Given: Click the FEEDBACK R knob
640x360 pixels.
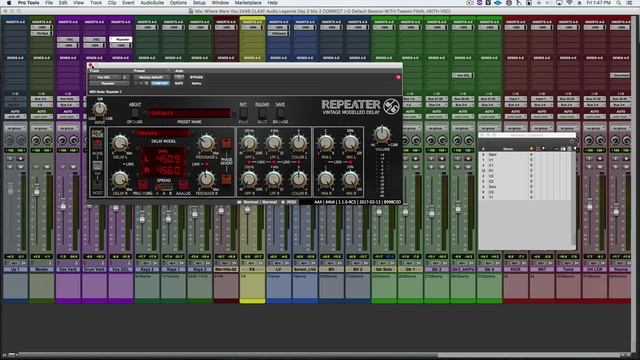Looking at the screenshot, I should [206, 179].
